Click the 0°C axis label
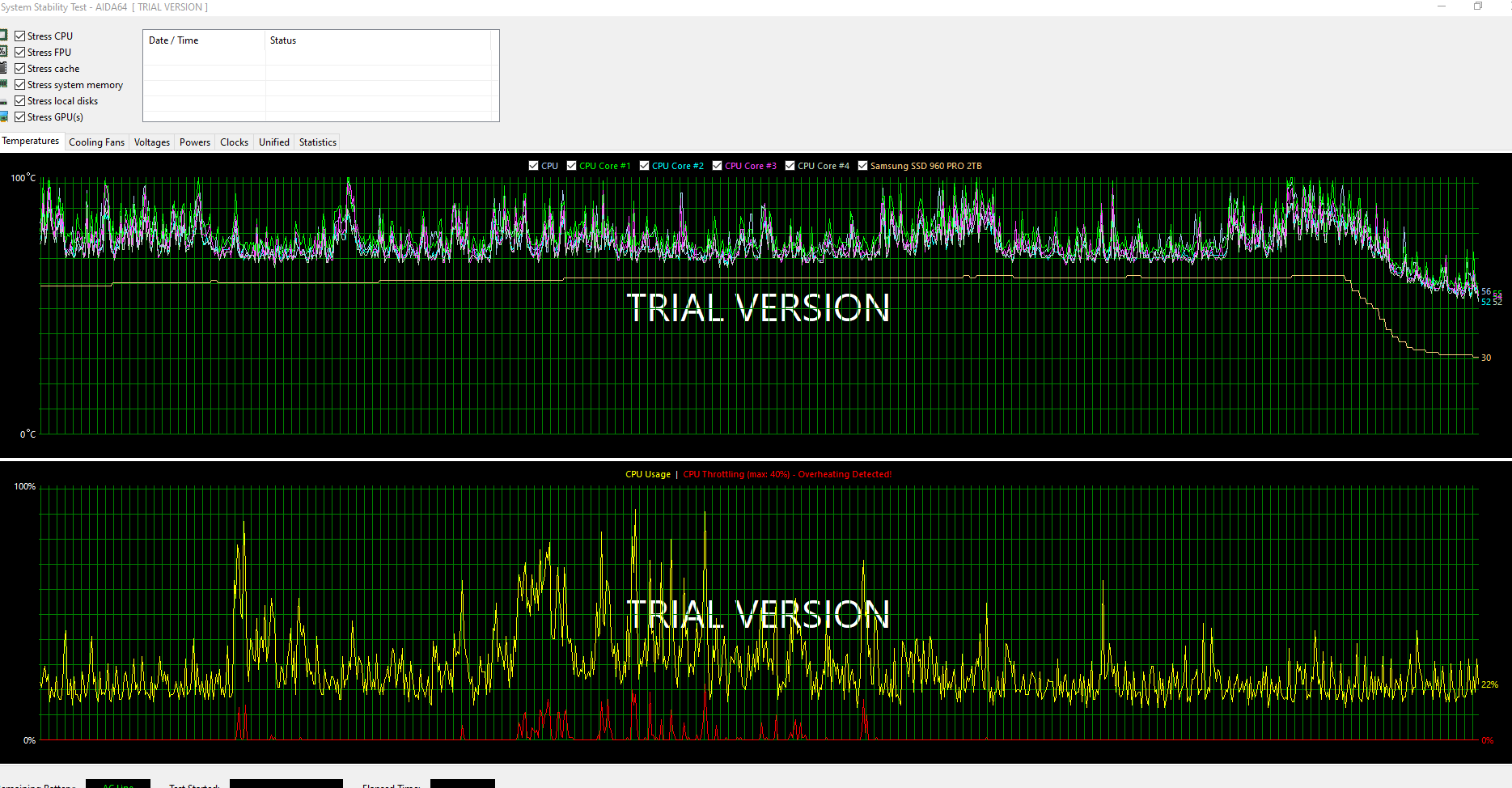 tap(28, 434)
